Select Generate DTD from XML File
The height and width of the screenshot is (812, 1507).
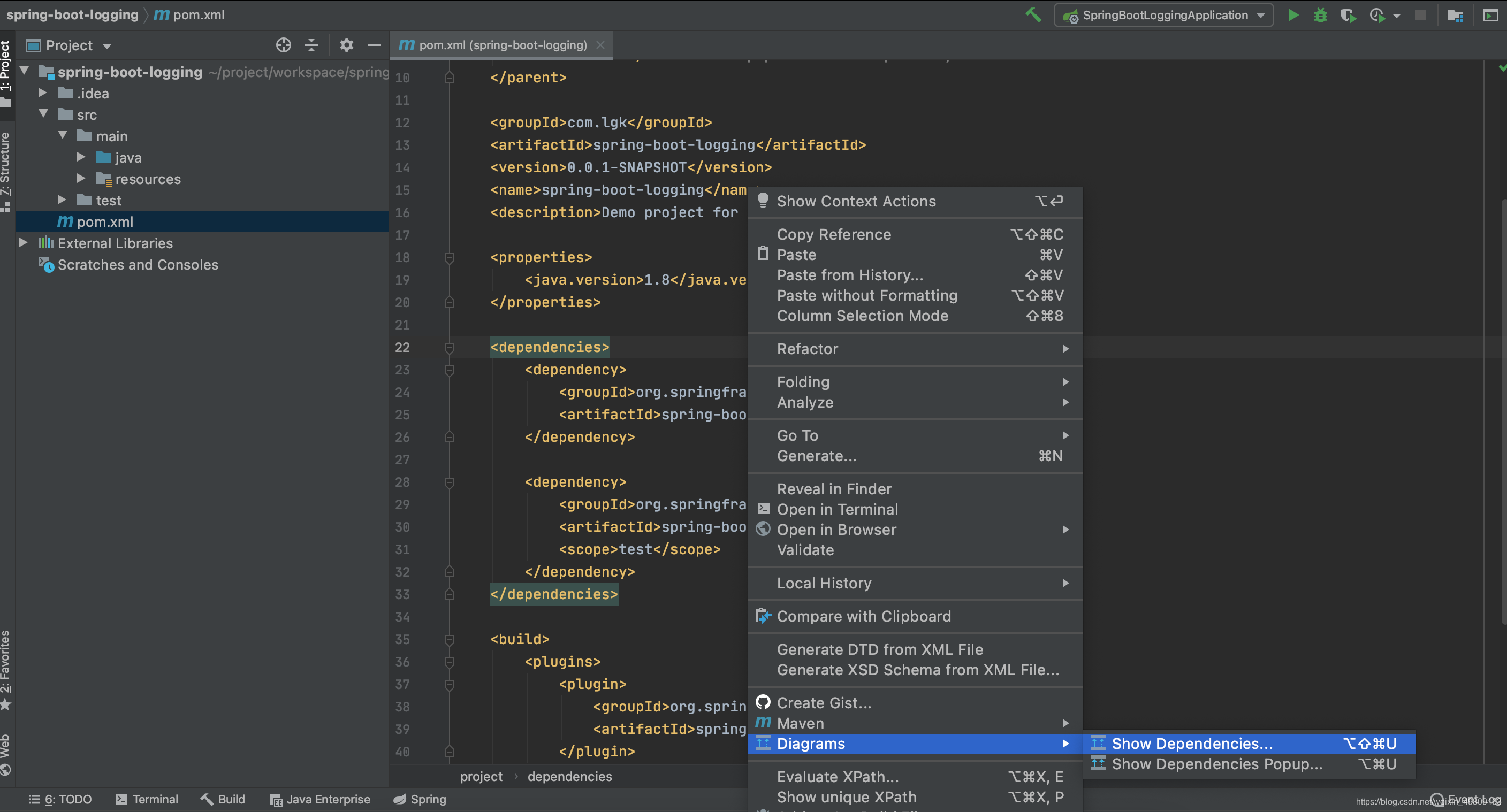[915, 649]
